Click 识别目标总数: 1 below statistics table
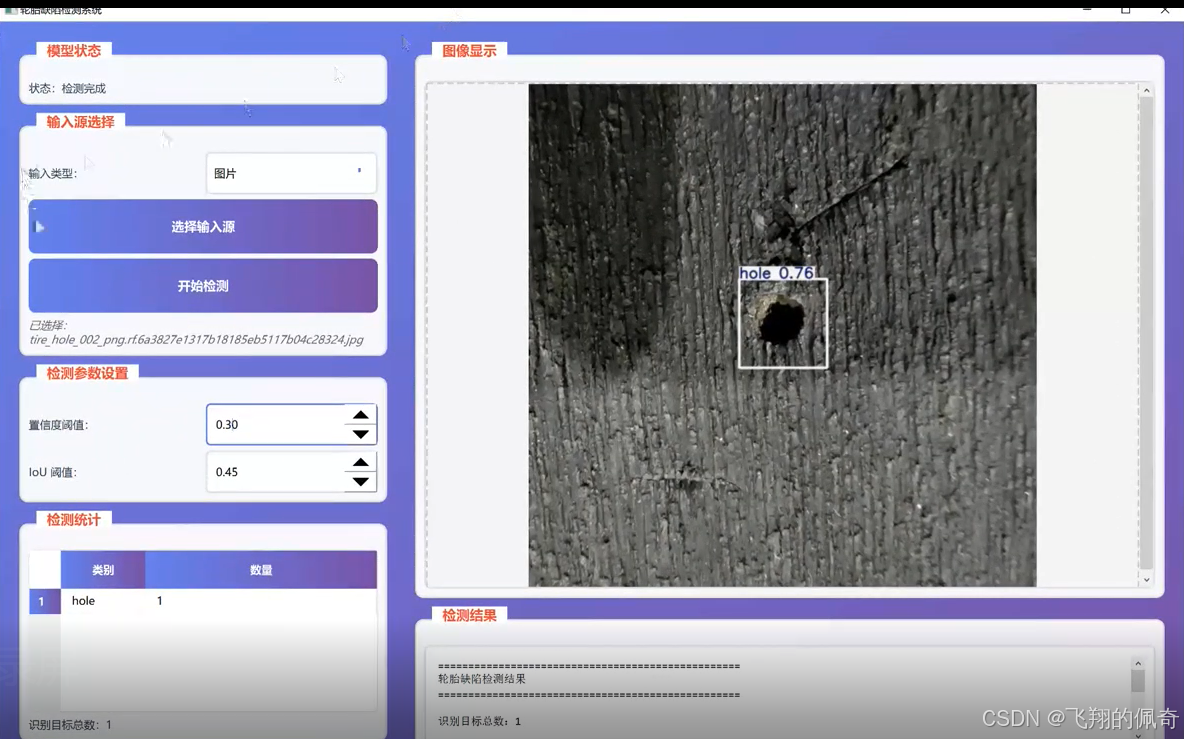 [70, 725]
